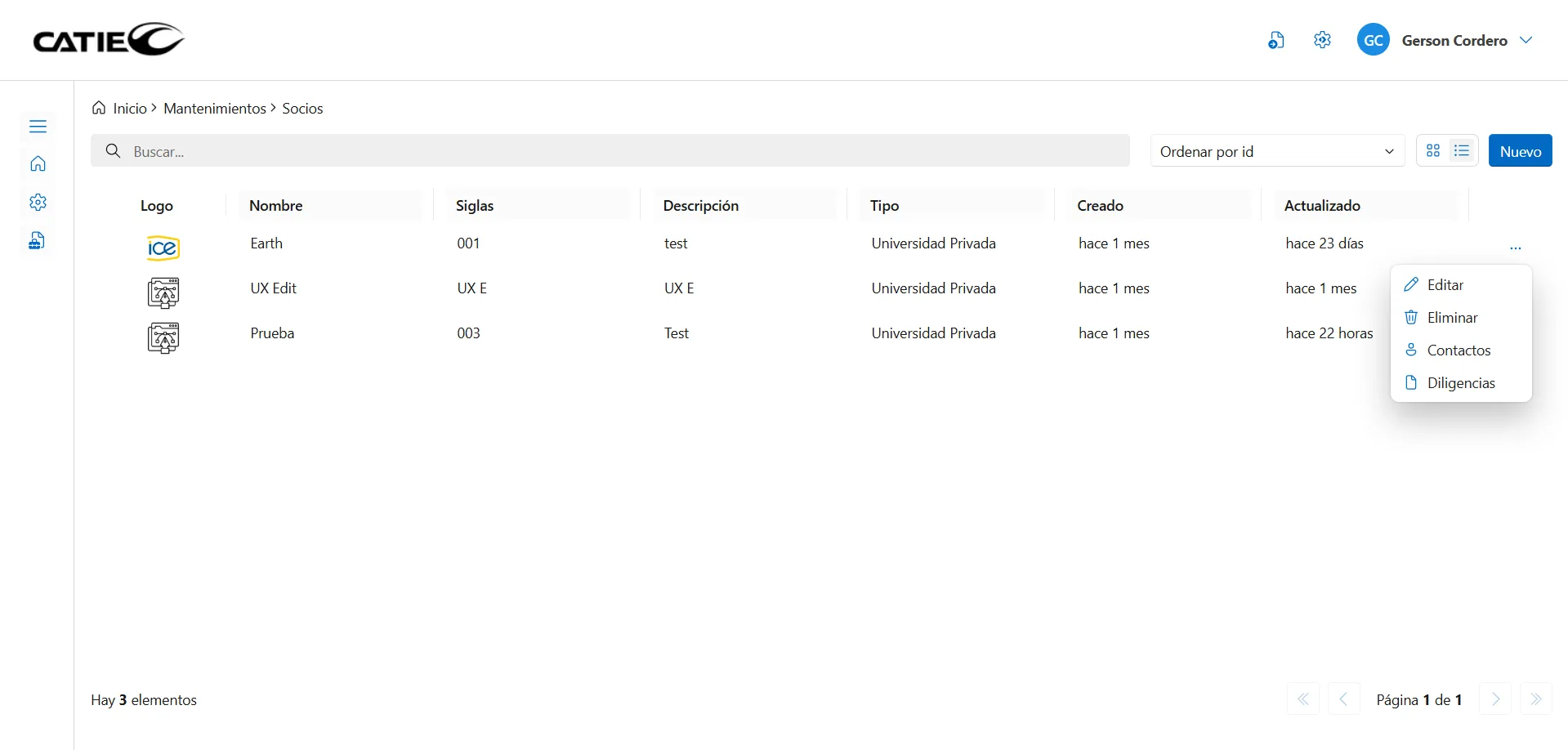Expand the Gerson Cordero user menu
The height and width of the screenshot is (750, 1568).
pos(1526,40)
